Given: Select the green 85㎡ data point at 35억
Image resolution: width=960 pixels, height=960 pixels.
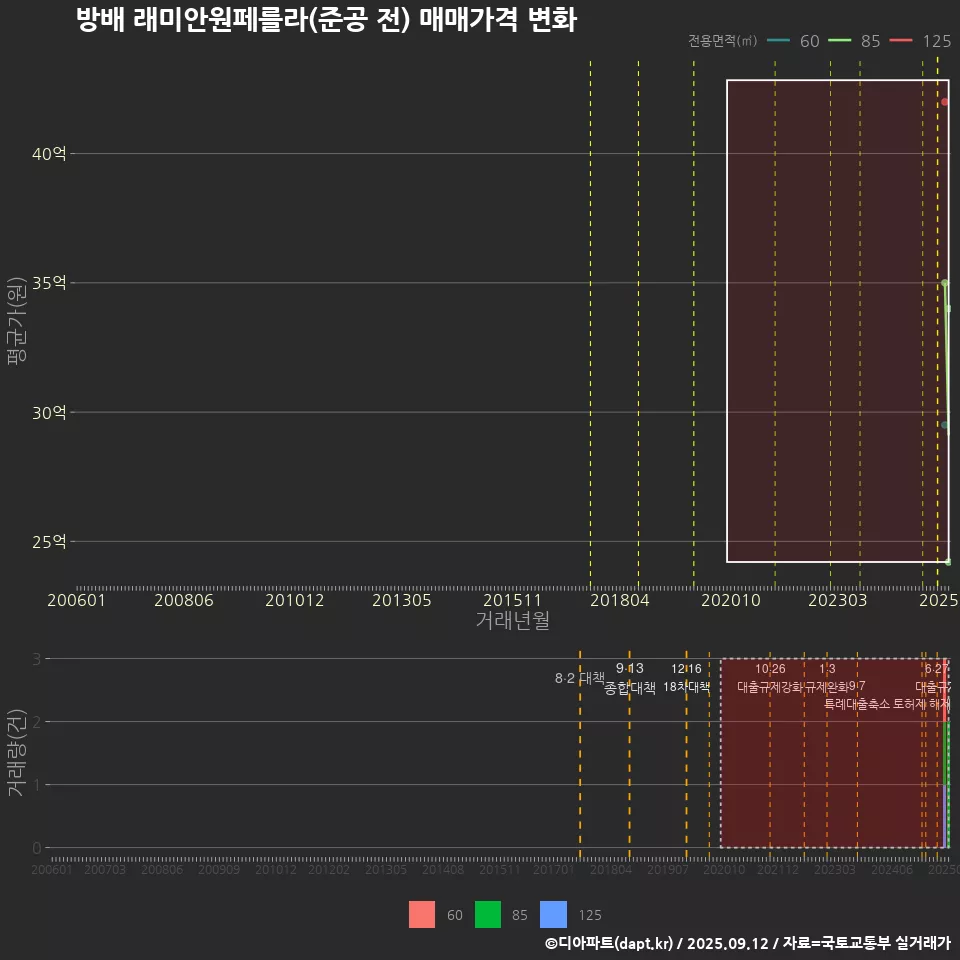Looking at the screenshot, I should (x=945, y=283).
